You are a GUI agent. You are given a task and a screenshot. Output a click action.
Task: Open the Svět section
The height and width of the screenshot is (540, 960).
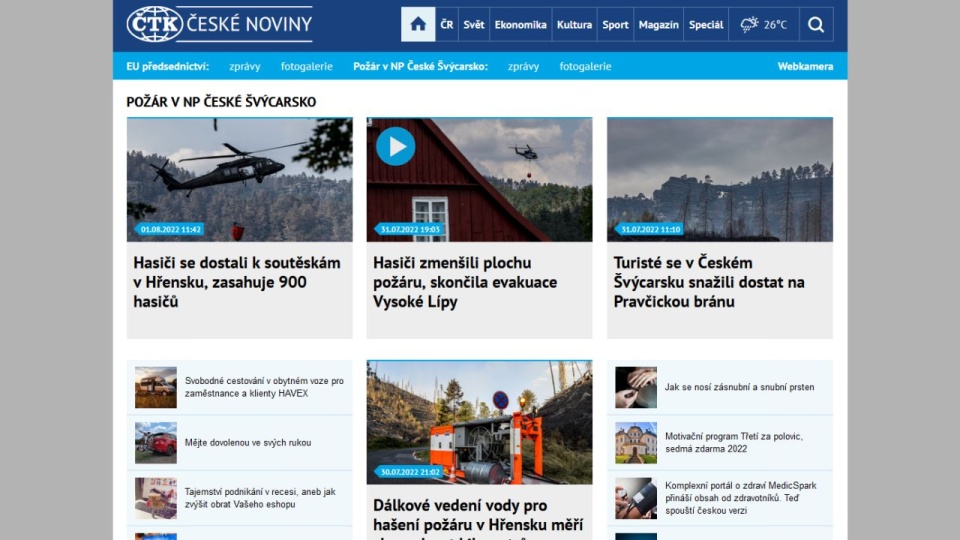coord(474,24)
